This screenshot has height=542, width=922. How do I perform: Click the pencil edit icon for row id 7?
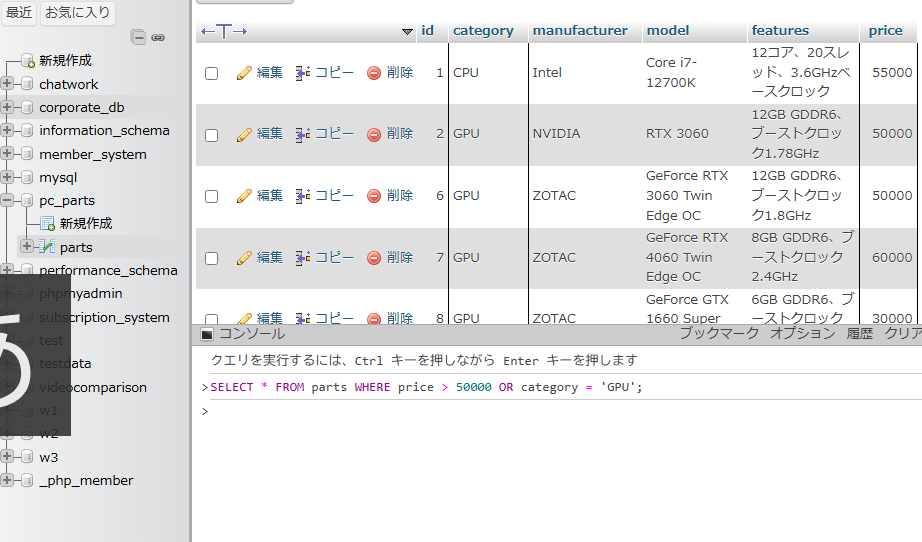(x=244, y=258)
